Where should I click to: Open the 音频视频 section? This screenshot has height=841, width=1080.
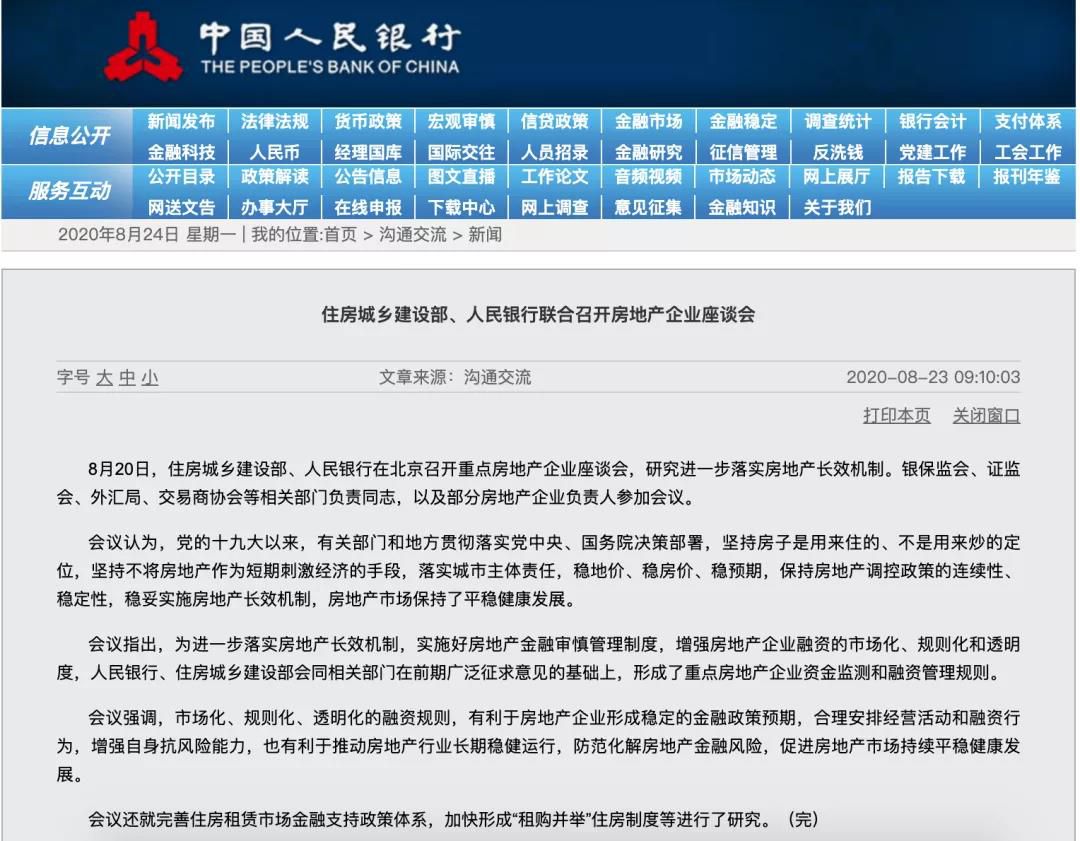point(648,177)
